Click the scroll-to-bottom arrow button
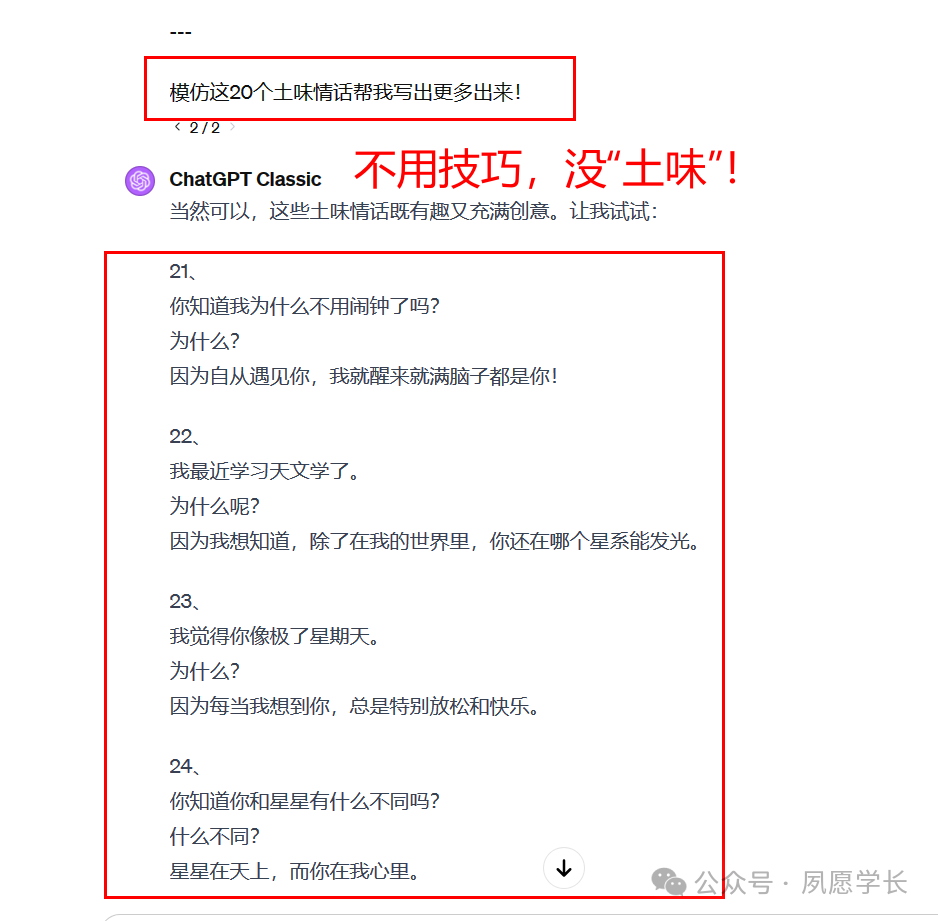938x921 pixels. click(x=564, y=868)
